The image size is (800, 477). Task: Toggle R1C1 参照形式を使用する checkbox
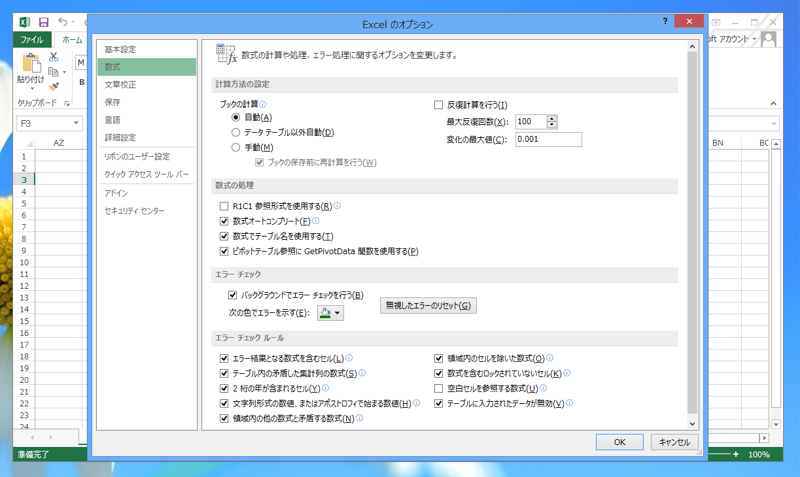click(224, 206)
